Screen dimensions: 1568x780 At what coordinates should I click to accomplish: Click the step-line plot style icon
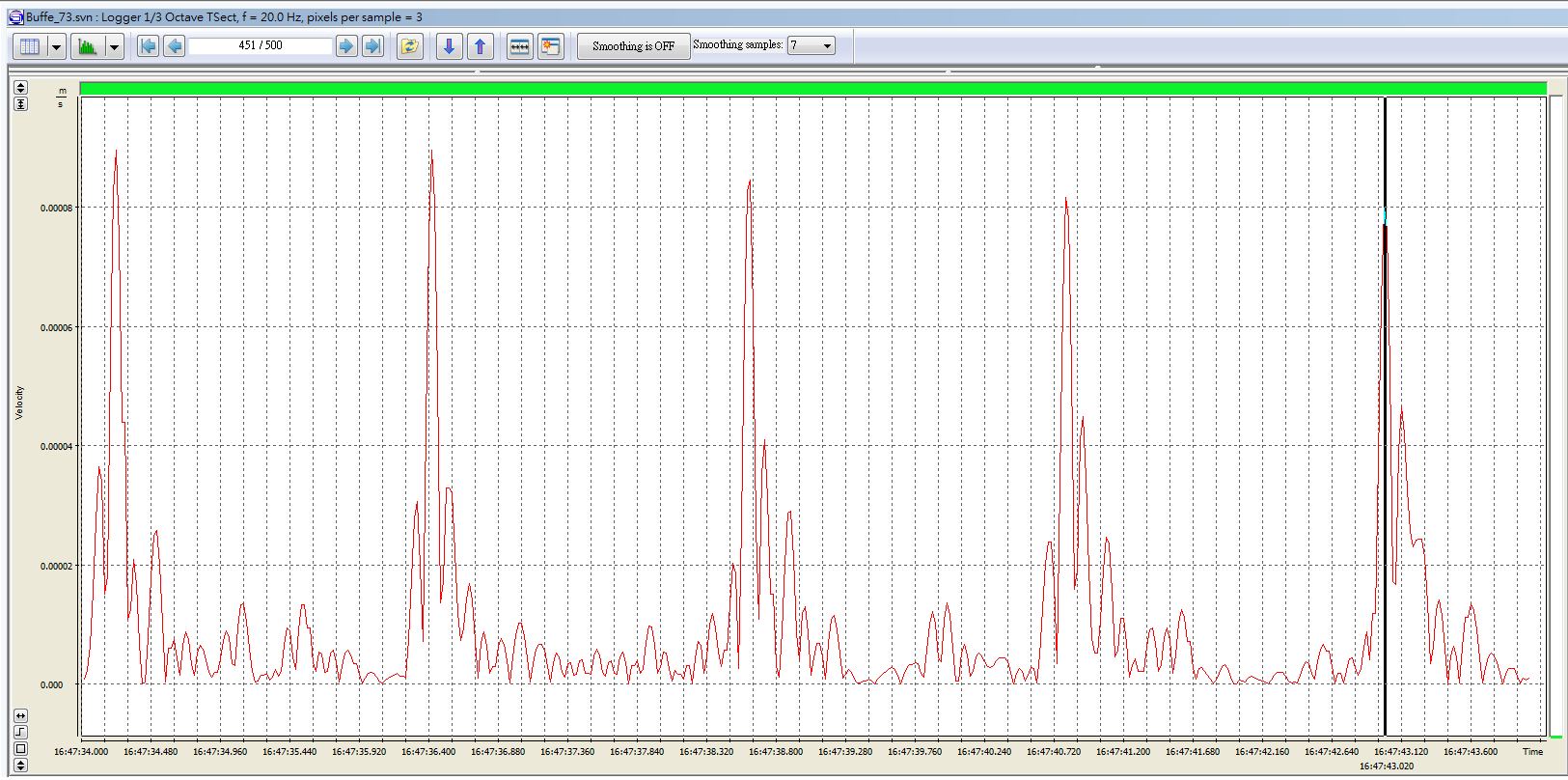coord(20,732)
